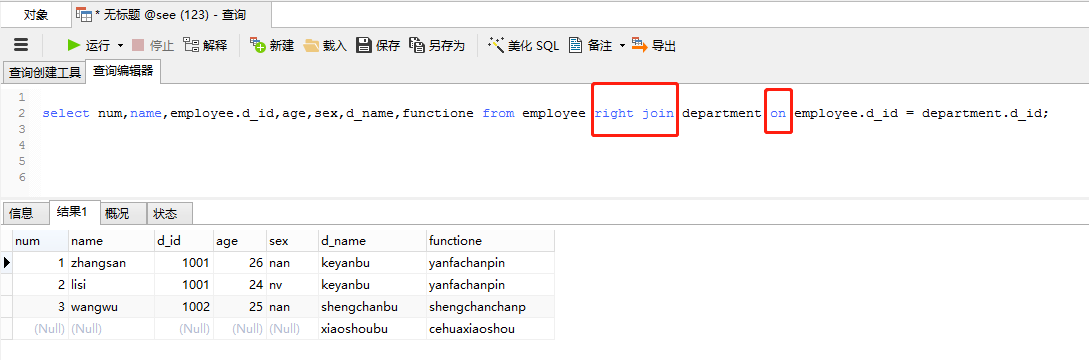Choose Save As (另存为)
1089x360 pixels.
tap(437, 46)
